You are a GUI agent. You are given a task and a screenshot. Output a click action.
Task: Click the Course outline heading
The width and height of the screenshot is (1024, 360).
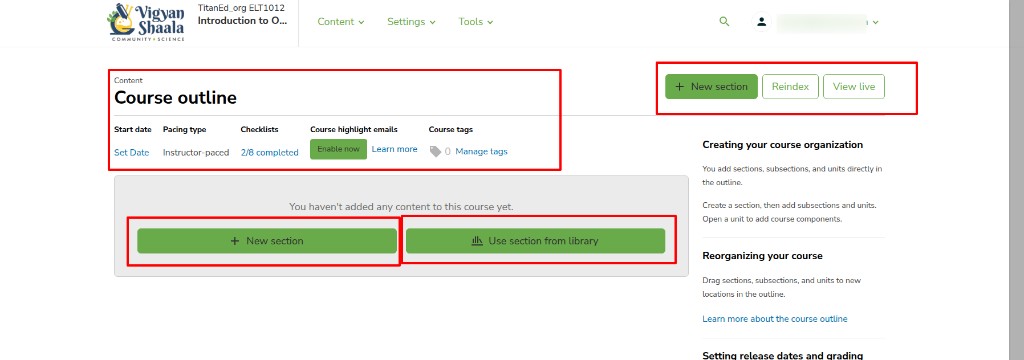pos(176,98)
